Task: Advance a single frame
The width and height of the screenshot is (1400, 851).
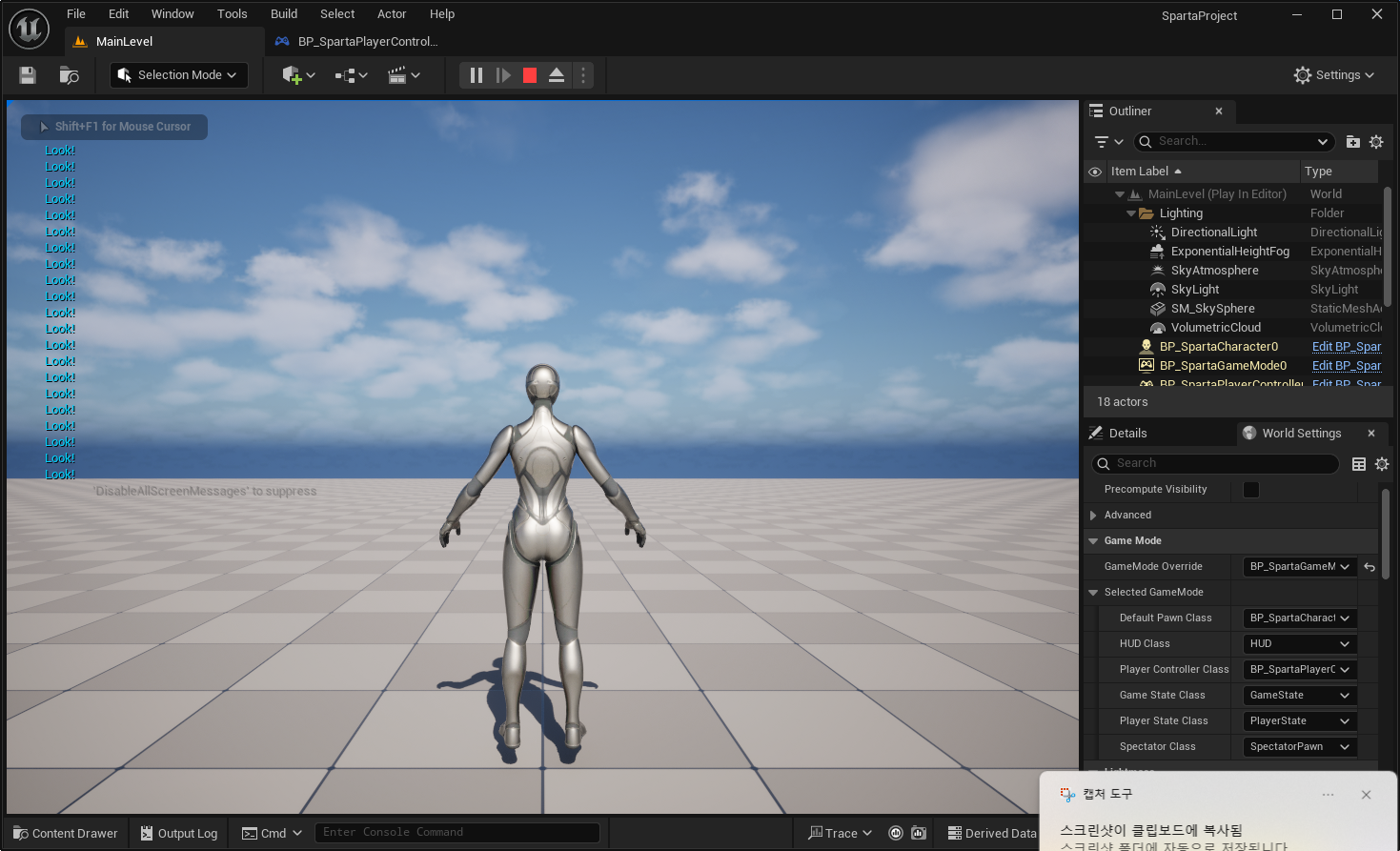Action: (x=503, y=75)
